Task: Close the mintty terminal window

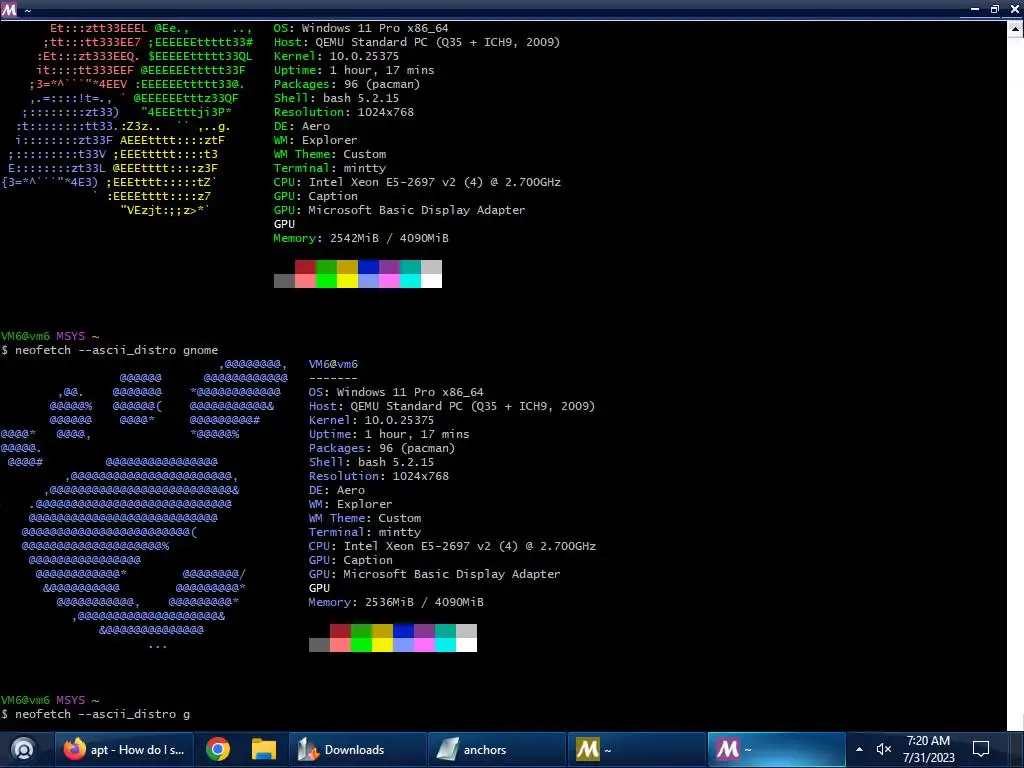Action: (1015, 9)
